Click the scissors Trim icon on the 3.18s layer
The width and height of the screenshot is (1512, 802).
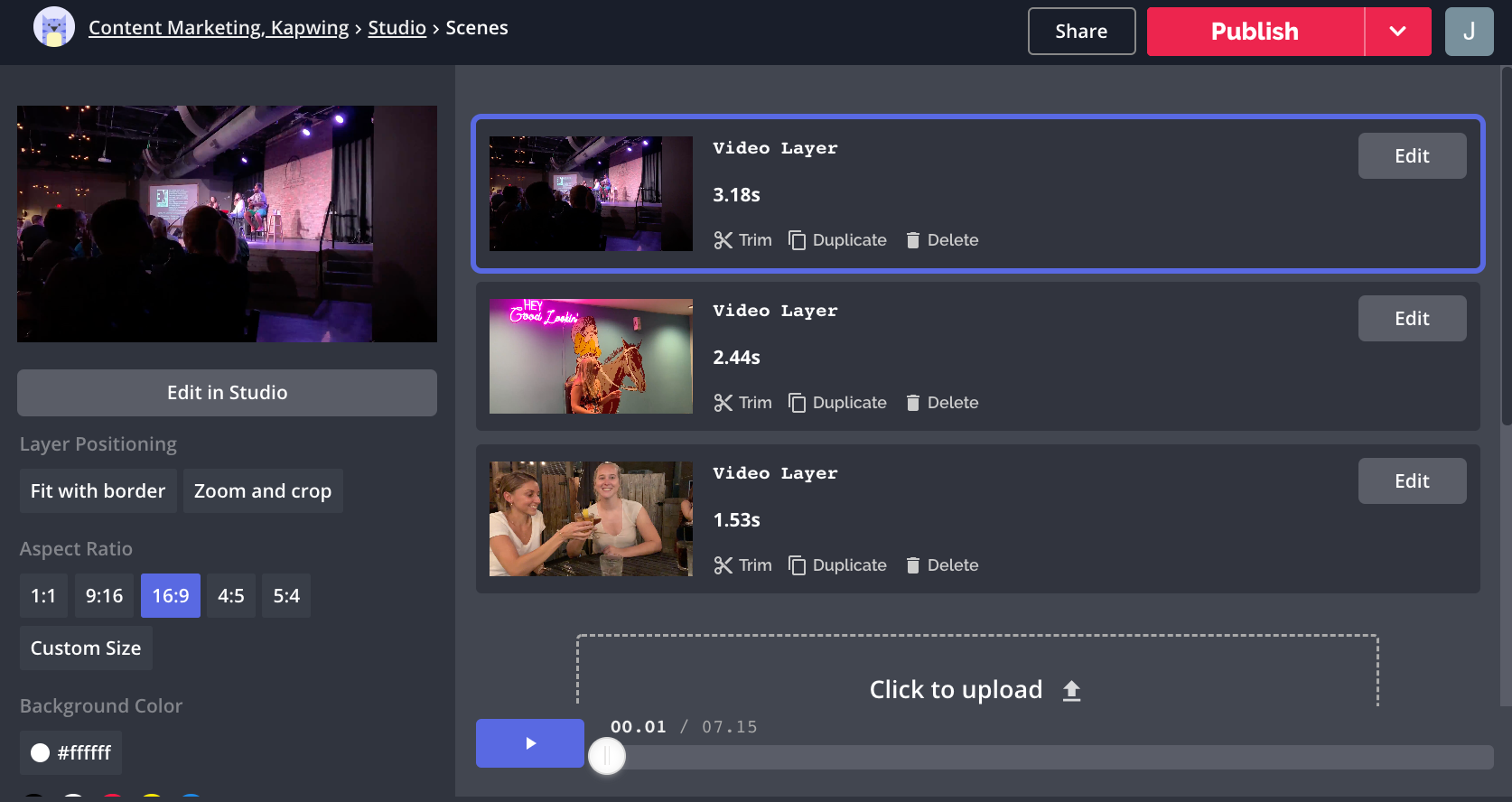pyautogui.click(x=723, y=240)
